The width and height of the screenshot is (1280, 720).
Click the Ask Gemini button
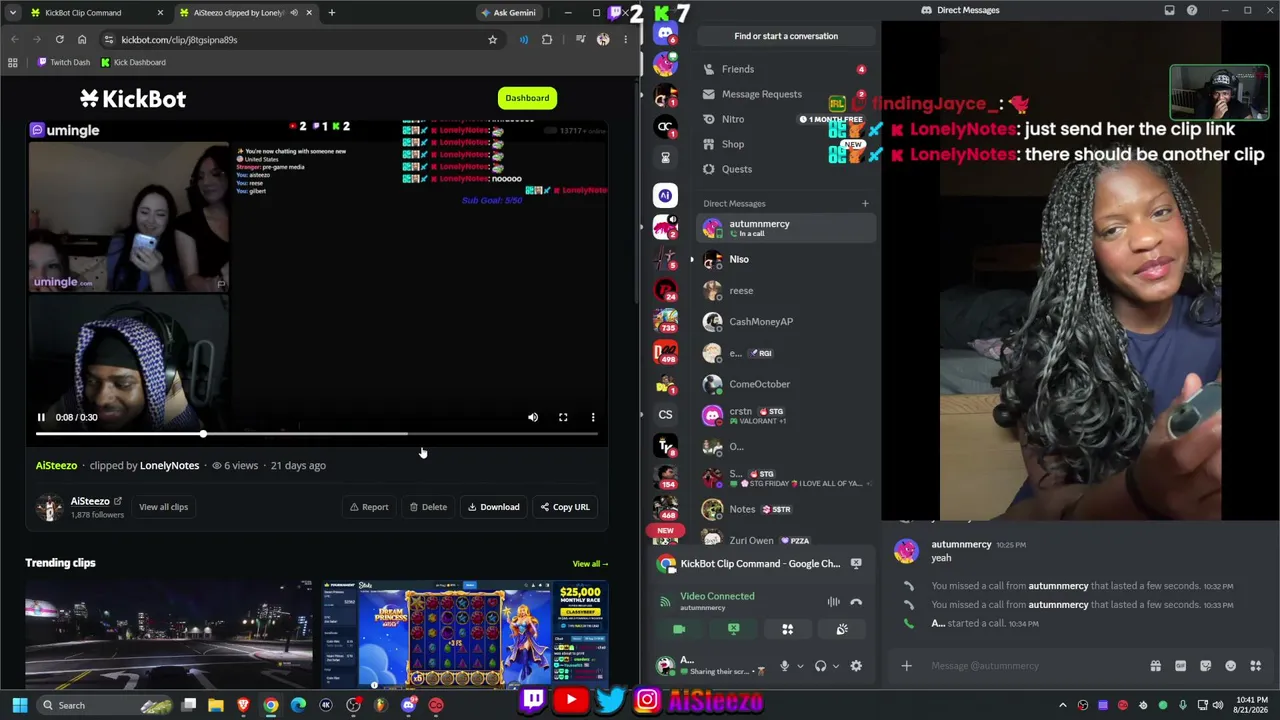tap(508, 13)
